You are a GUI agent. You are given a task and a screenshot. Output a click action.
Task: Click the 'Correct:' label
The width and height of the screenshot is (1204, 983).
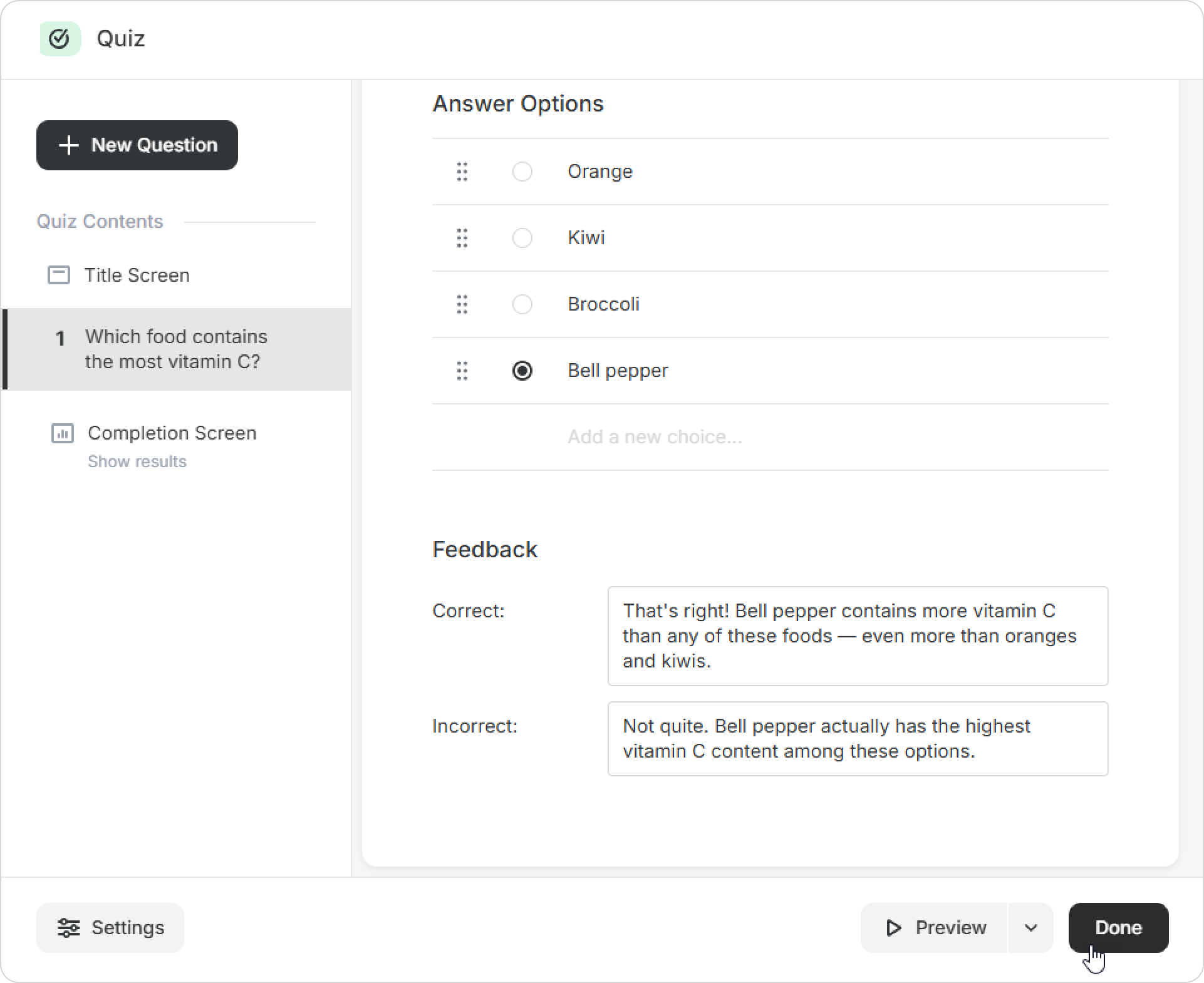pyautogui.click(x=469, y=611)
